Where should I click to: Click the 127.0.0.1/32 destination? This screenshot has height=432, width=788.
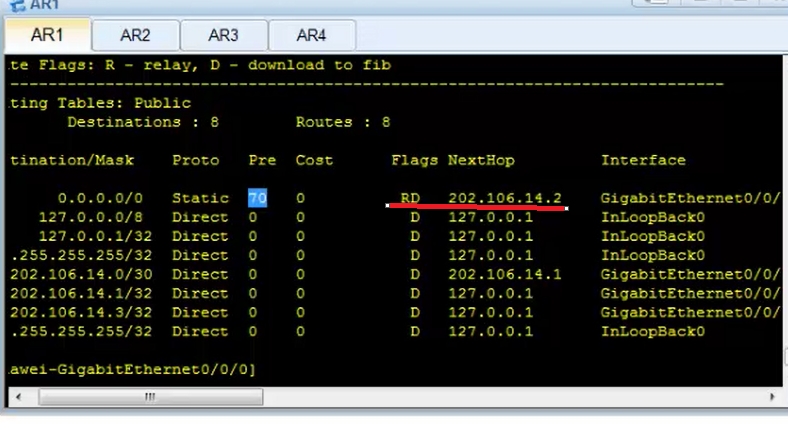[x=95, y=236]
